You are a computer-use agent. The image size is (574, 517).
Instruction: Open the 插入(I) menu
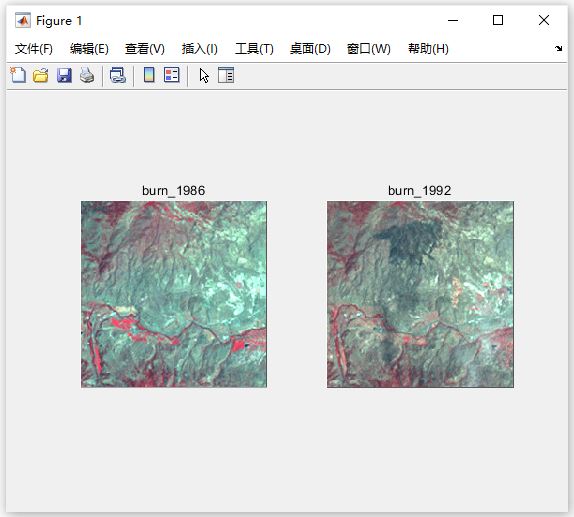(x=200, y=49)
